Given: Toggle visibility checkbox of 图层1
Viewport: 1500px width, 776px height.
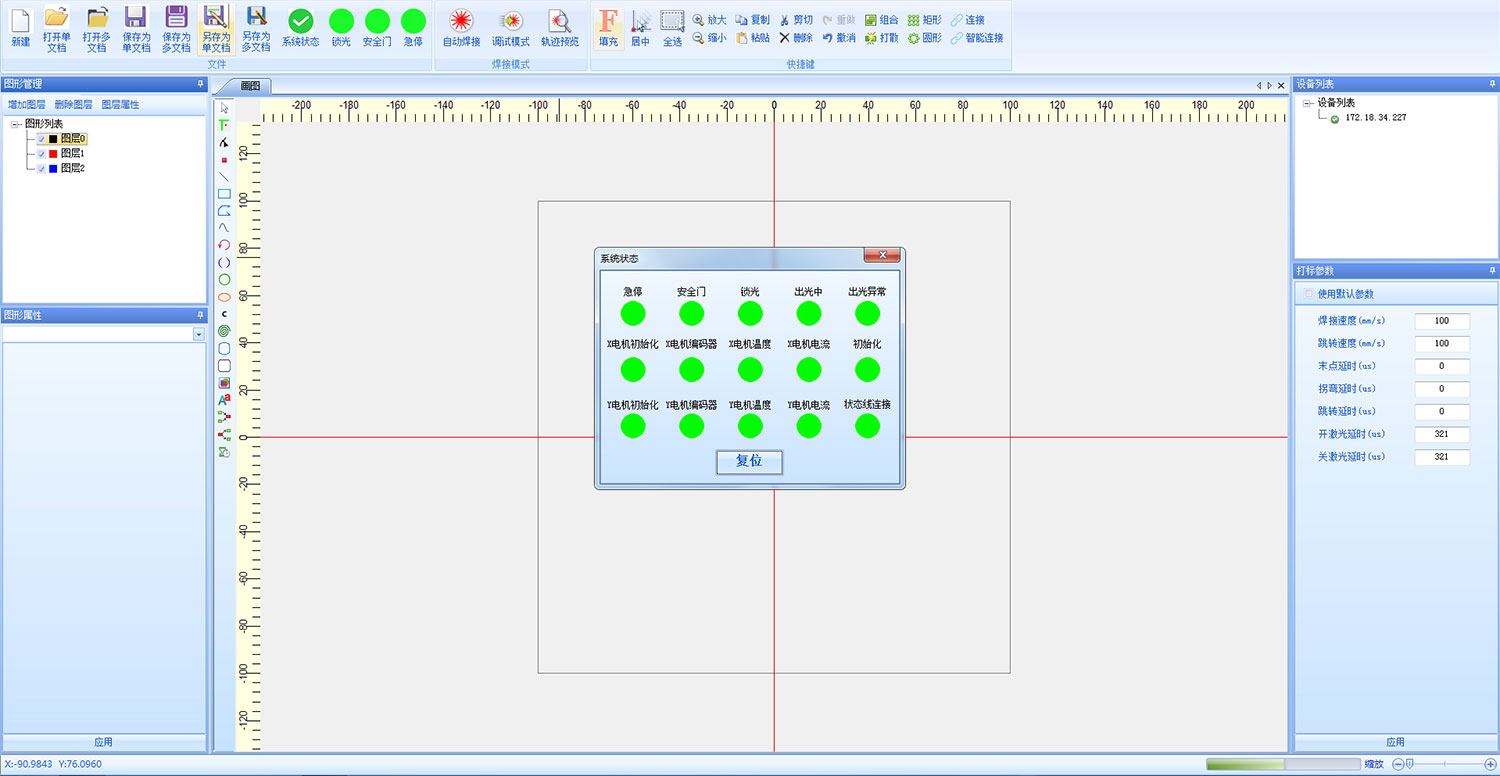Looking at the screenshot, I should coord(41,154).
